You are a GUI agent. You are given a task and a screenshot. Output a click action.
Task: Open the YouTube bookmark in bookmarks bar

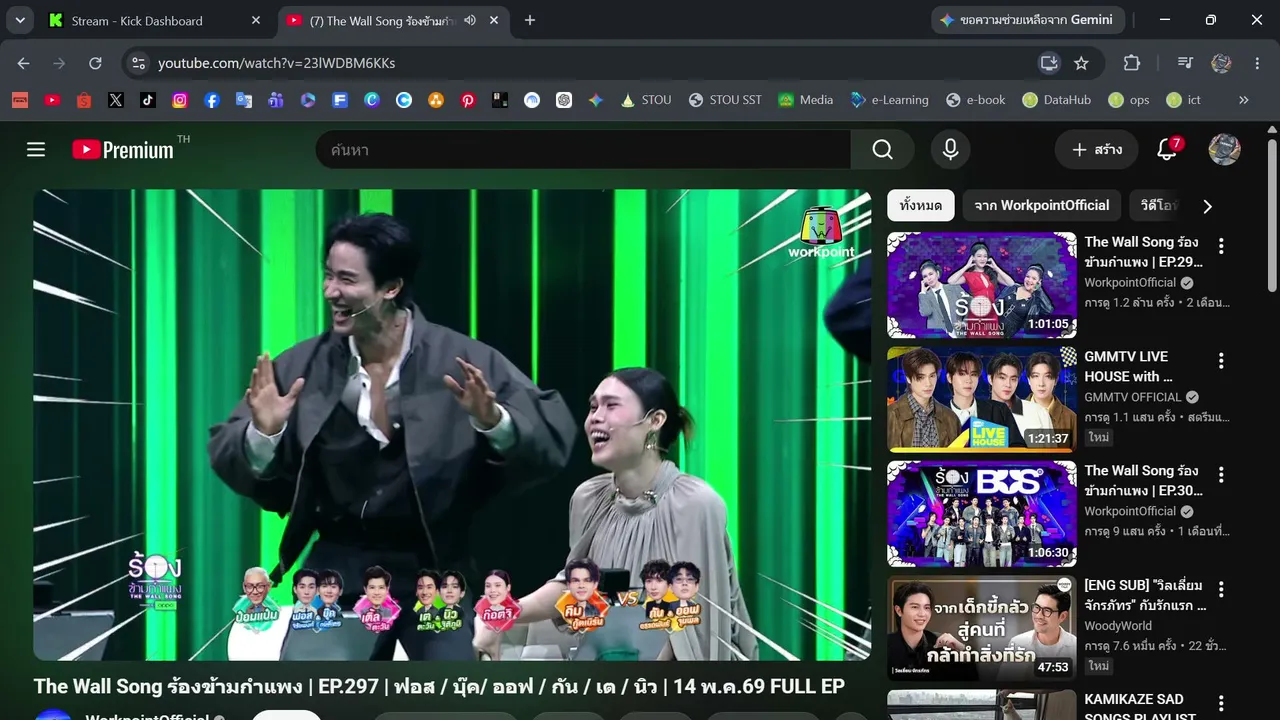click(x=52, y=100)
